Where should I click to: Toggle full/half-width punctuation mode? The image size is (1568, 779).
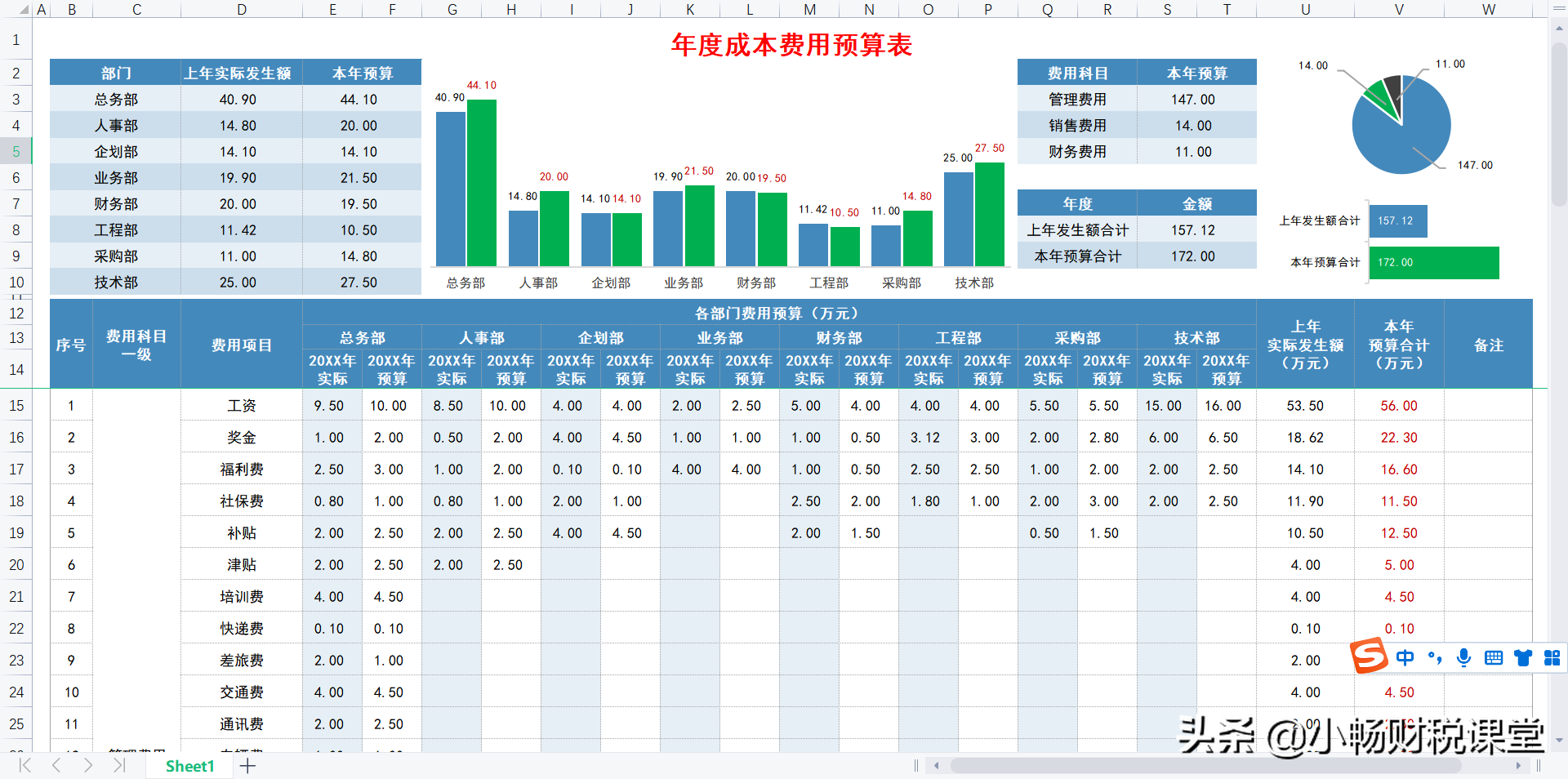coord(1435,657)
